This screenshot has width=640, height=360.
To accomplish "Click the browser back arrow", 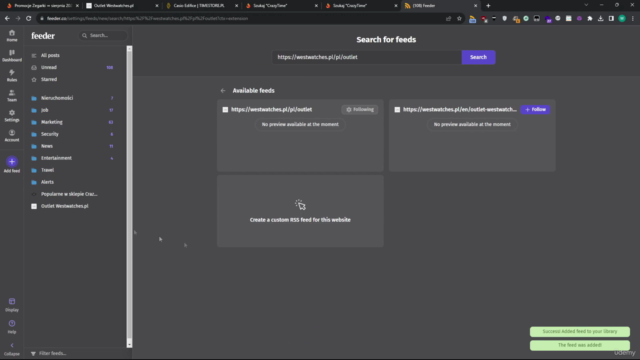I will tap(7, 18).
